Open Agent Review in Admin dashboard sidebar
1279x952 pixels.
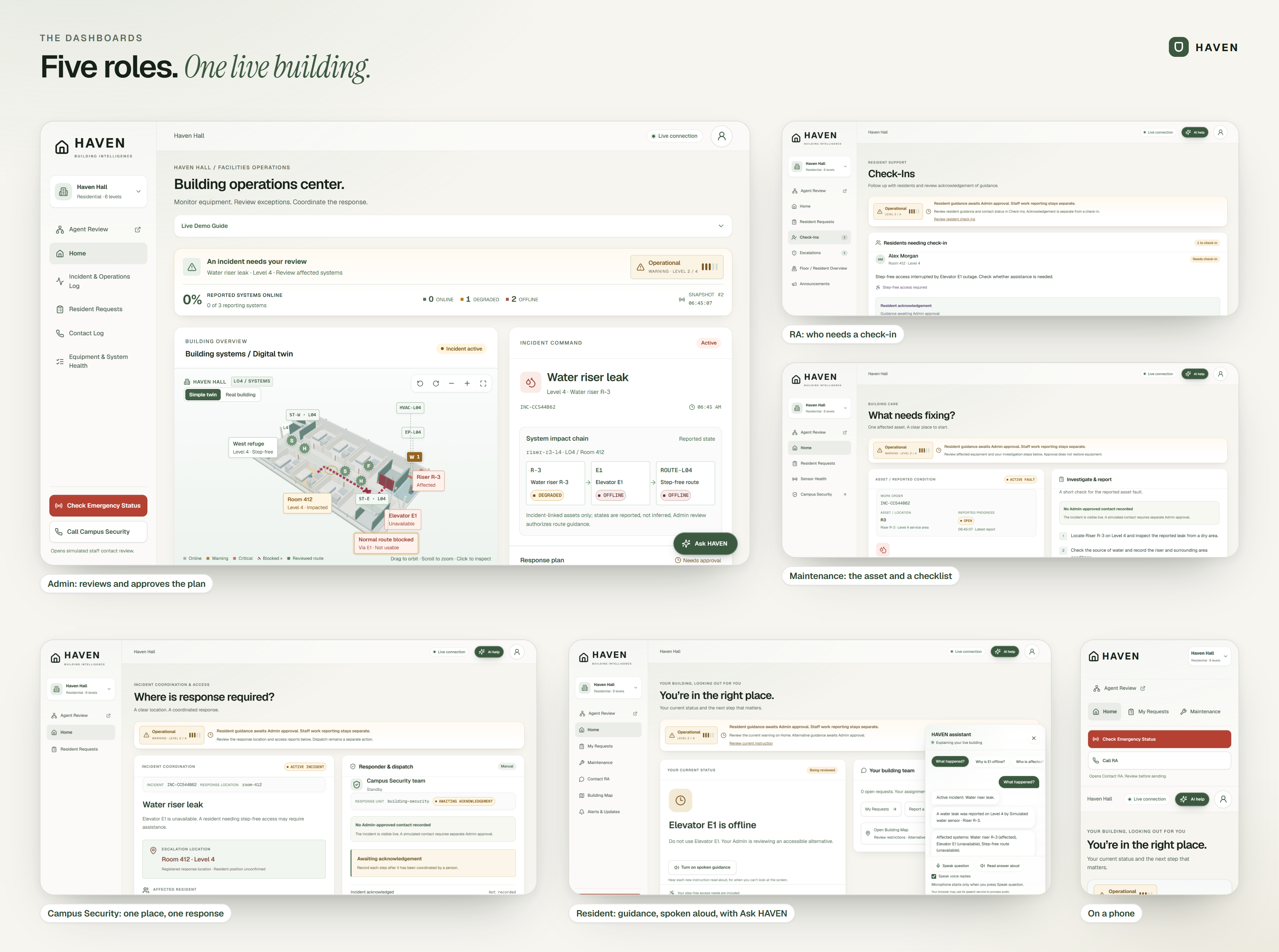pyautogui.click(x=98, y=229)
